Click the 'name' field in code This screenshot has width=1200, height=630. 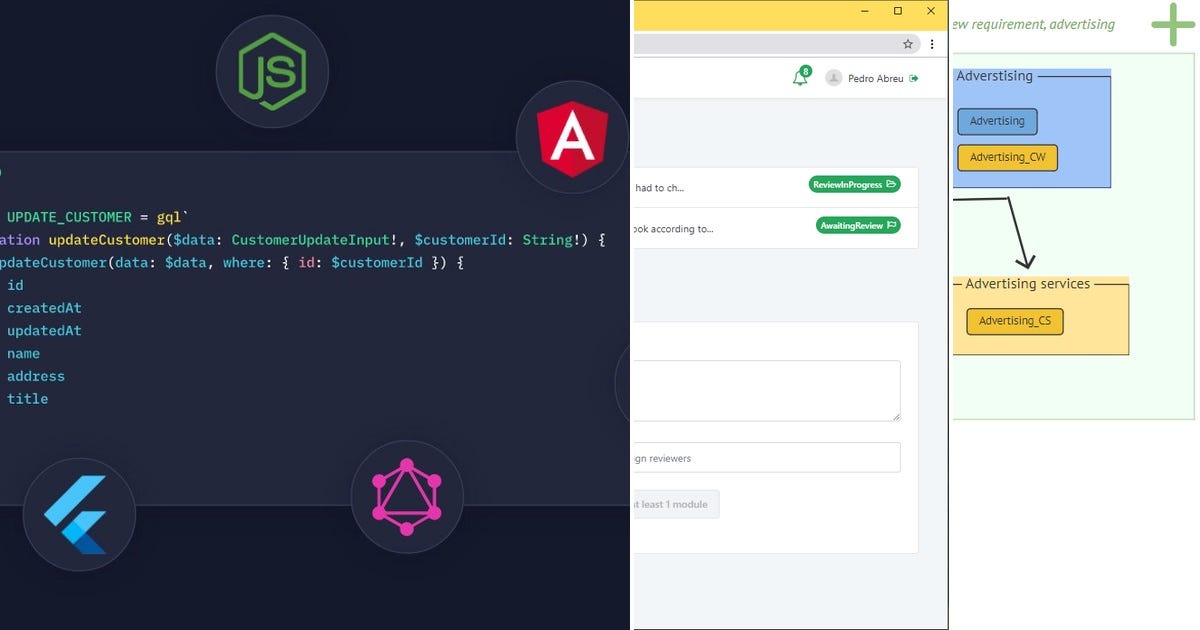(23, 354)
